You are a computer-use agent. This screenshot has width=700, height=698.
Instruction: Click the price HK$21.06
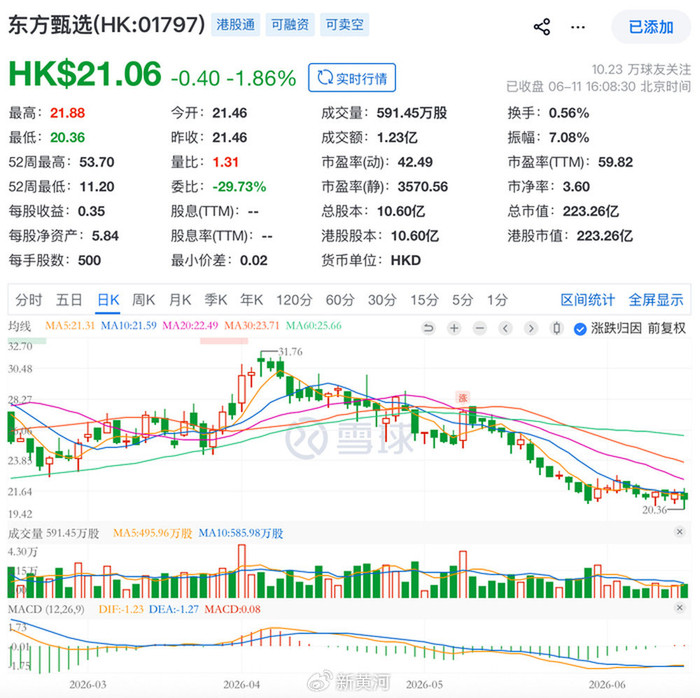[x=85, y=74]
